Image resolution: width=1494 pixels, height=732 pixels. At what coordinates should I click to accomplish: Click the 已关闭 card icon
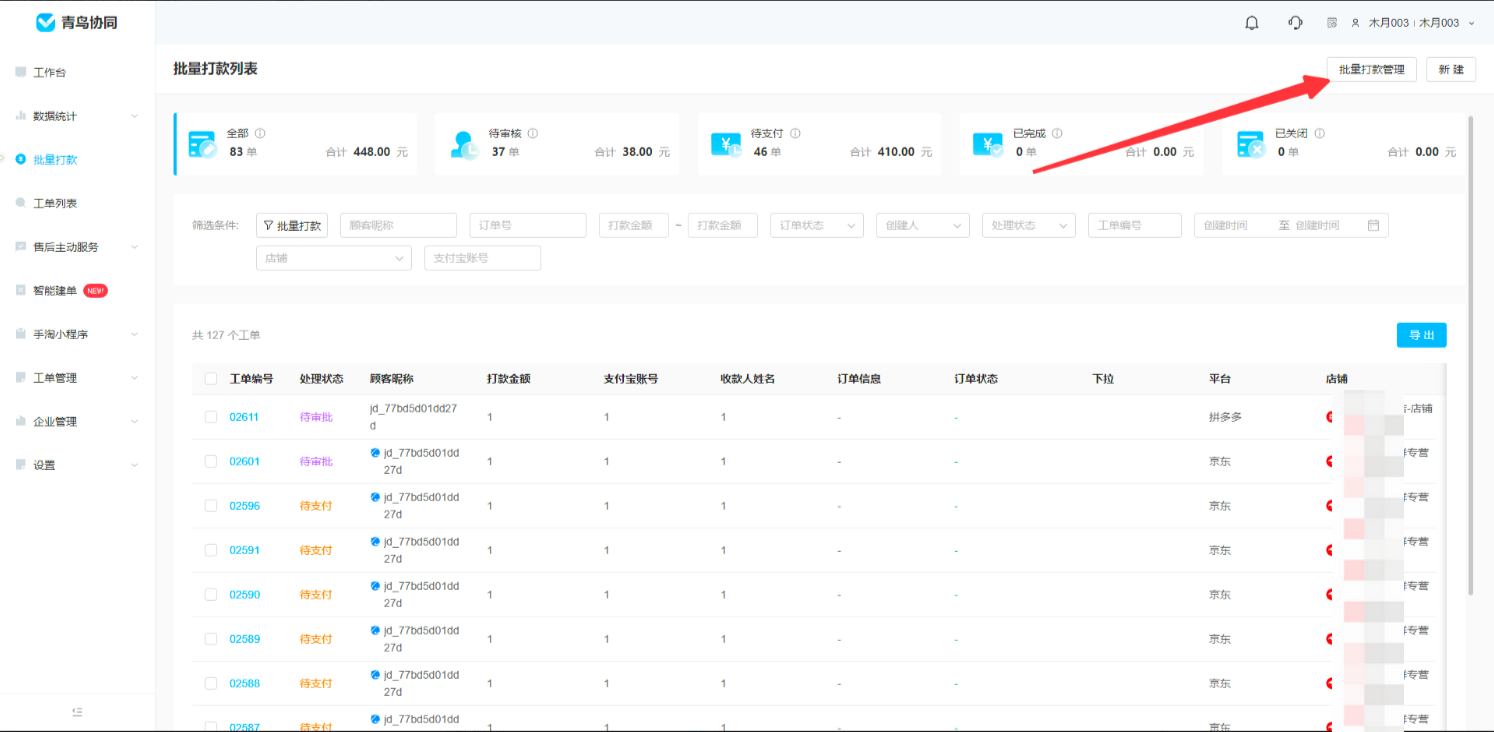click(1251, 144)
